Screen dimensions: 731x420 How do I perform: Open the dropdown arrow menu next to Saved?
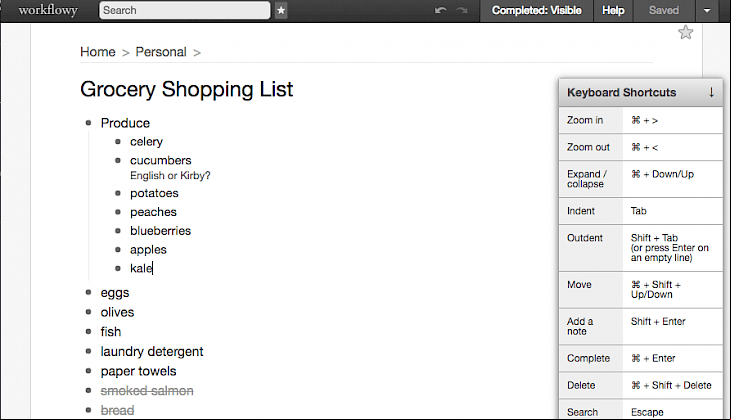[x=707, y=10]
